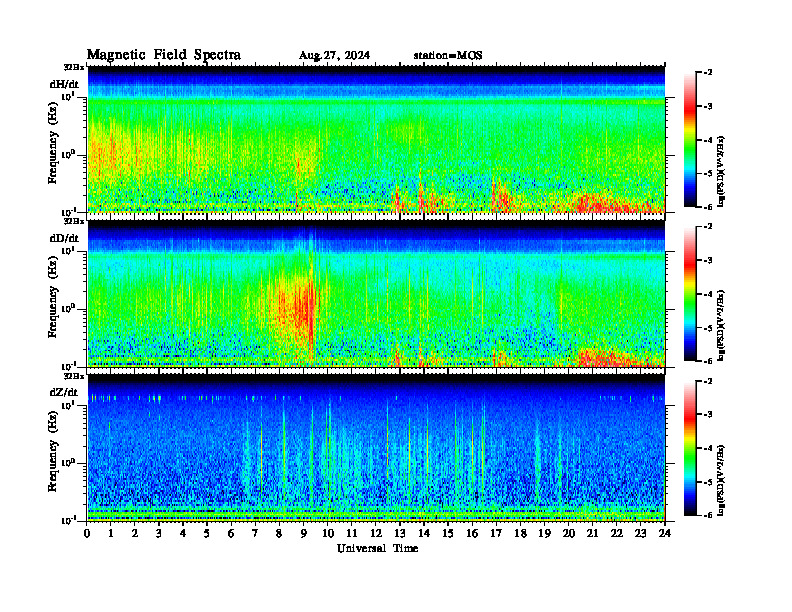Click the "dD/dt" panel label
Image resolution: width=792 pixels, height=612 pixels.
(64, 238)
